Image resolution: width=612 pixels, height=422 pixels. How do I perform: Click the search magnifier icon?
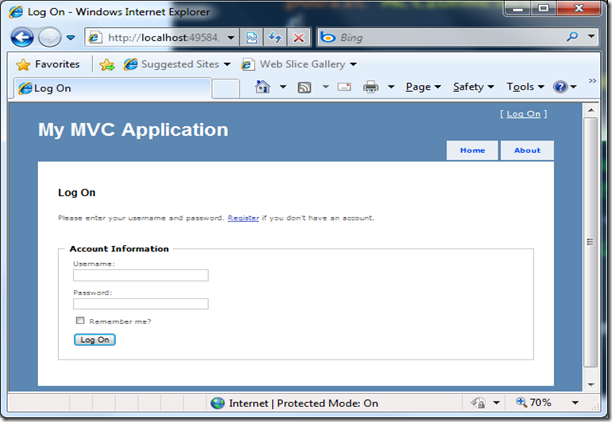click(572, 37)
